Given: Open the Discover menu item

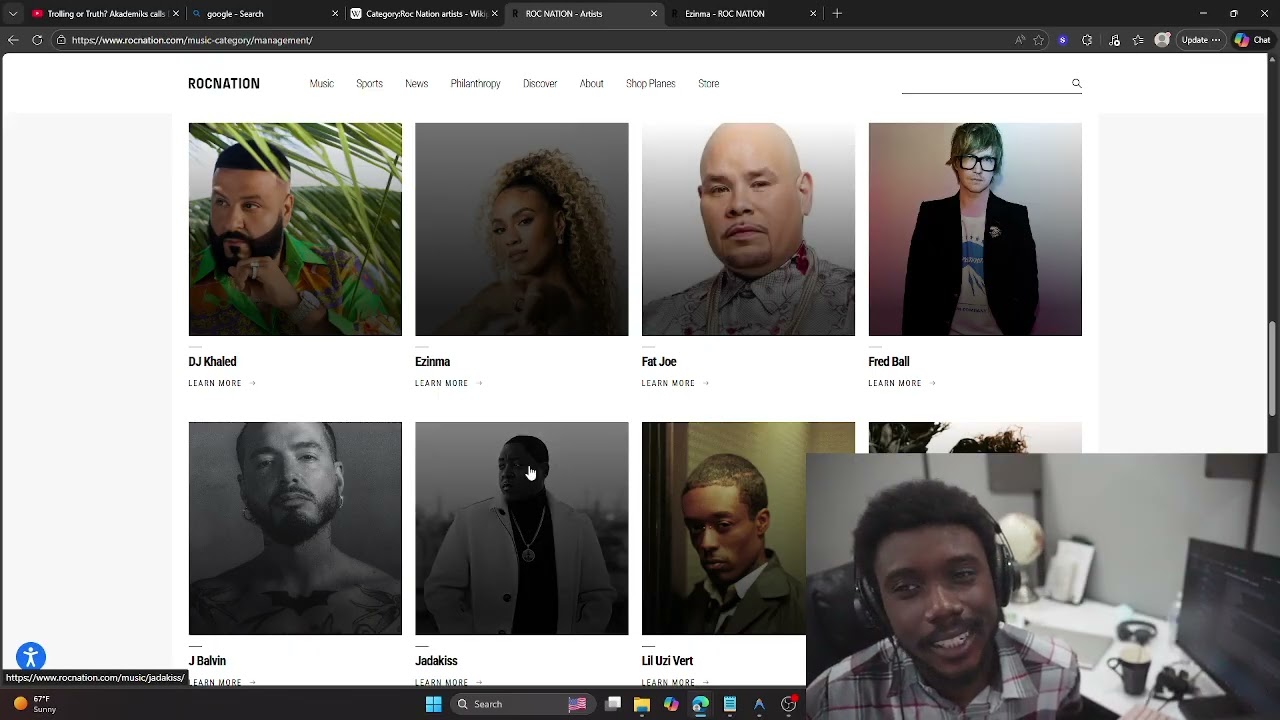Looking at the screenshot, I should tap(540, 84).
